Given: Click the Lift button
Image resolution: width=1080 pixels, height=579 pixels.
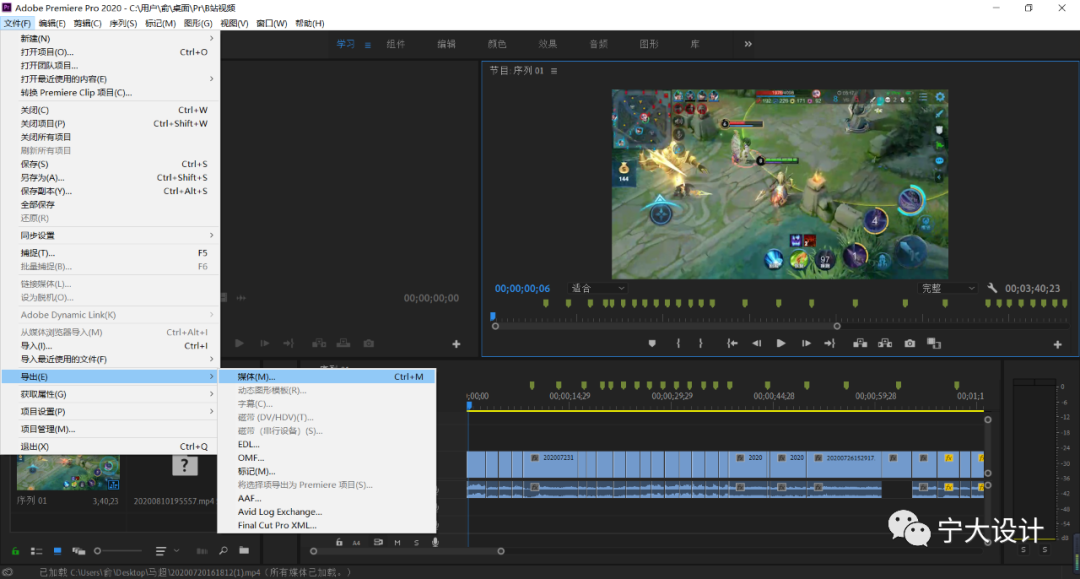Looking at the screenshot, I should pos(860,344).
